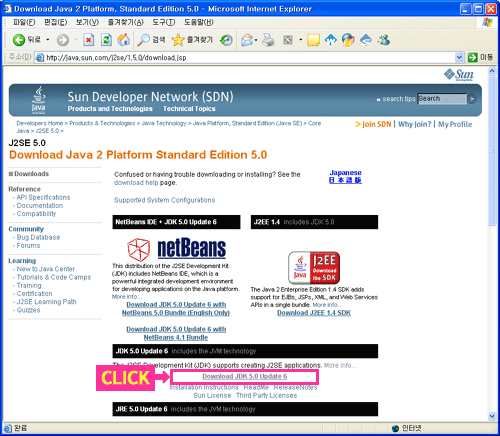
Task: Click the Windows flag logo
Action: click(487, 22)
